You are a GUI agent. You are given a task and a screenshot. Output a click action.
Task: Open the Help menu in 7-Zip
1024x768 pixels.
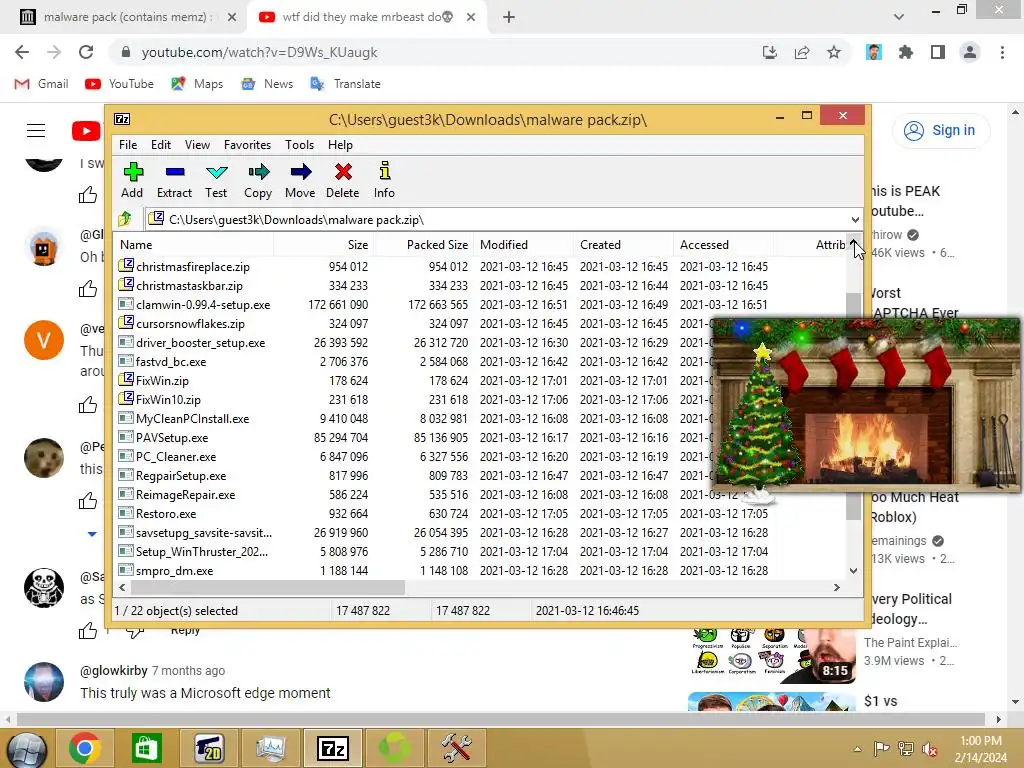click(x=340, y=145)
